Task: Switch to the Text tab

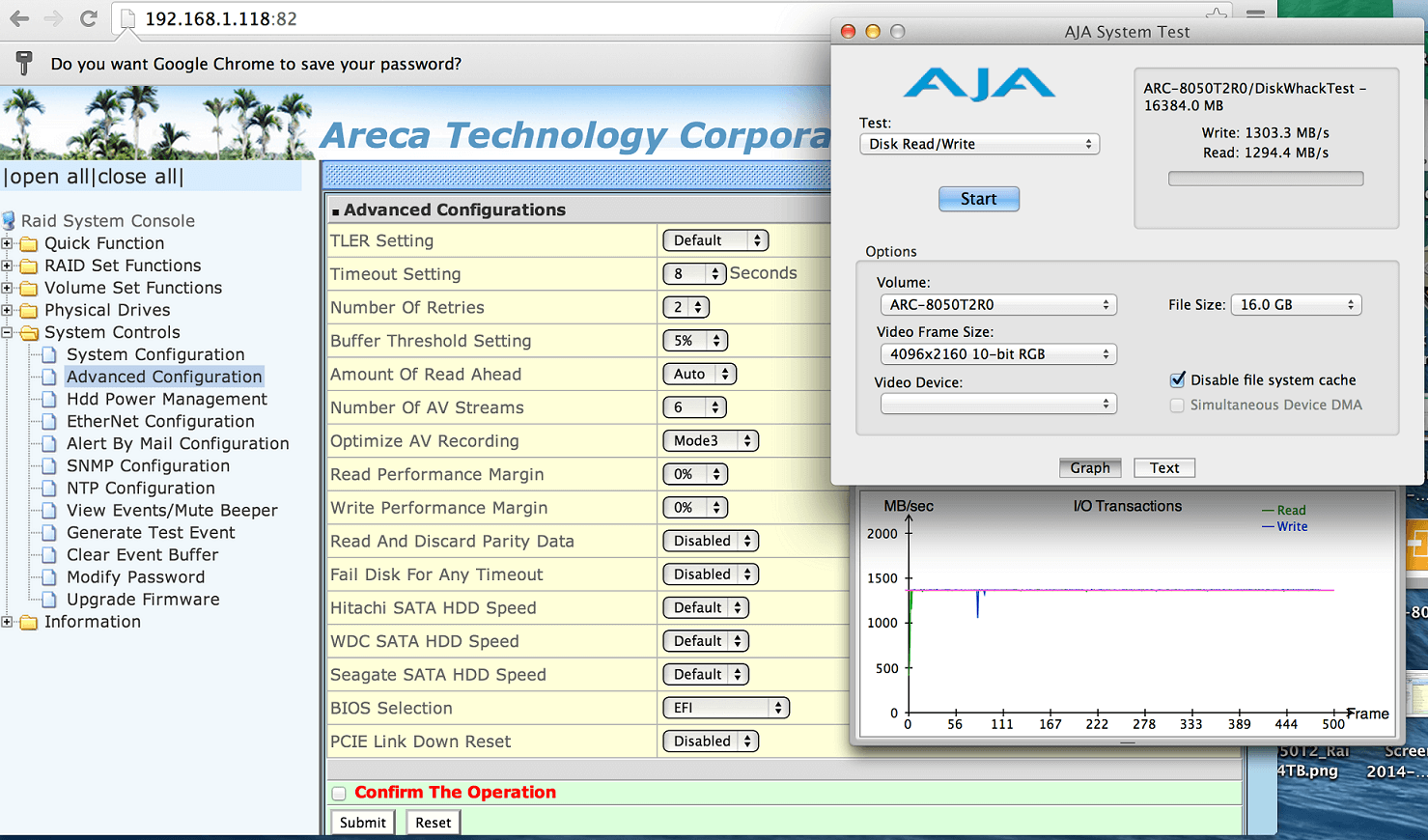Action: pos(1164,467)
